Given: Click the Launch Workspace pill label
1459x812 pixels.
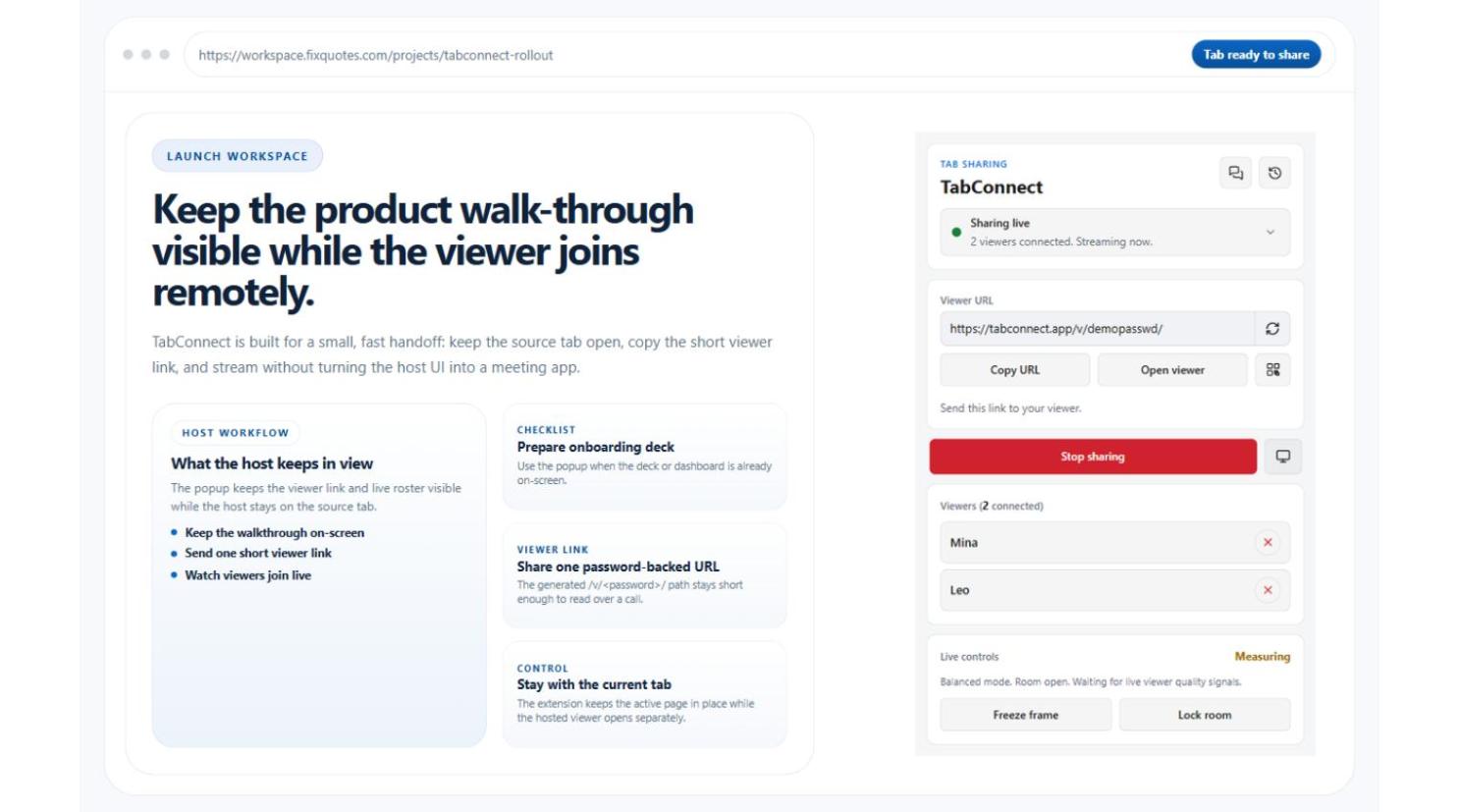Looking at the screenshot, I should (238, 156).
